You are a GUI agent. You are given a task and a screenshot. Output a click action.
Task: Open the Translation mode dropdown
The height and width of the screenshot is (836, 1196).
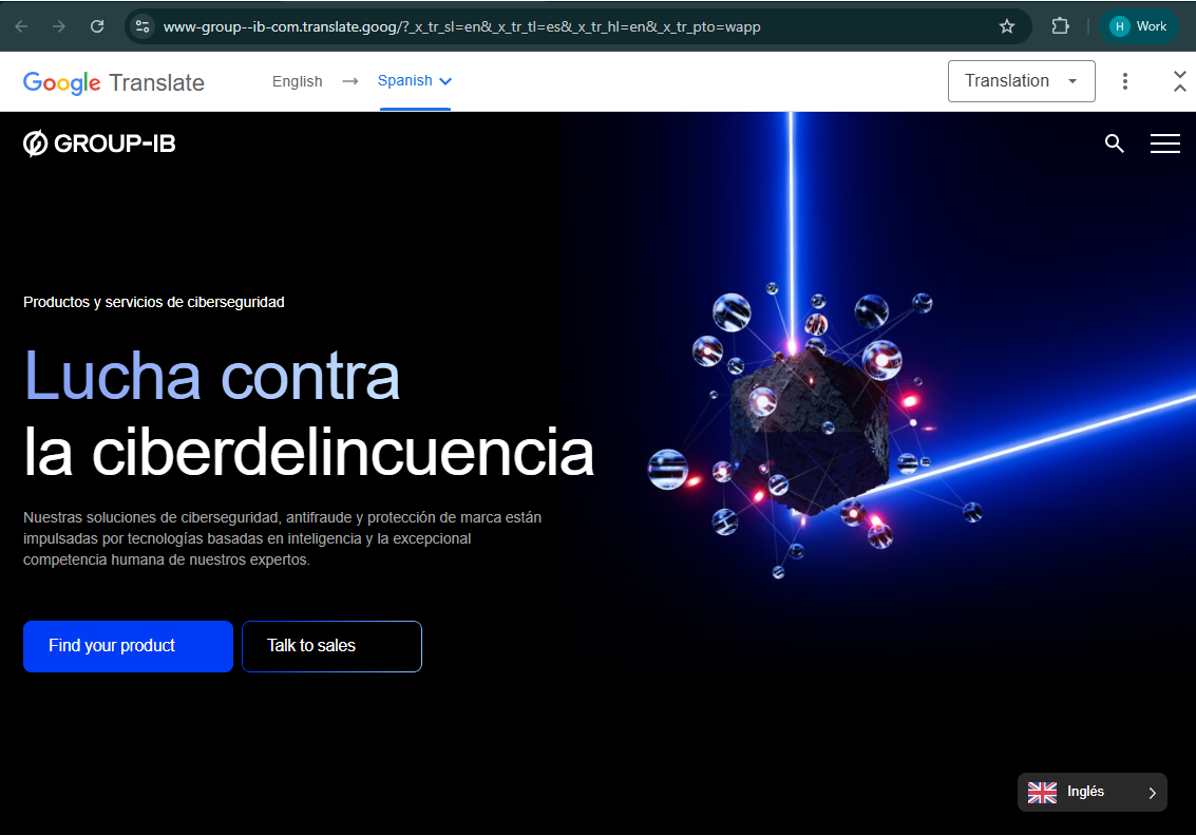(1021, 81)
